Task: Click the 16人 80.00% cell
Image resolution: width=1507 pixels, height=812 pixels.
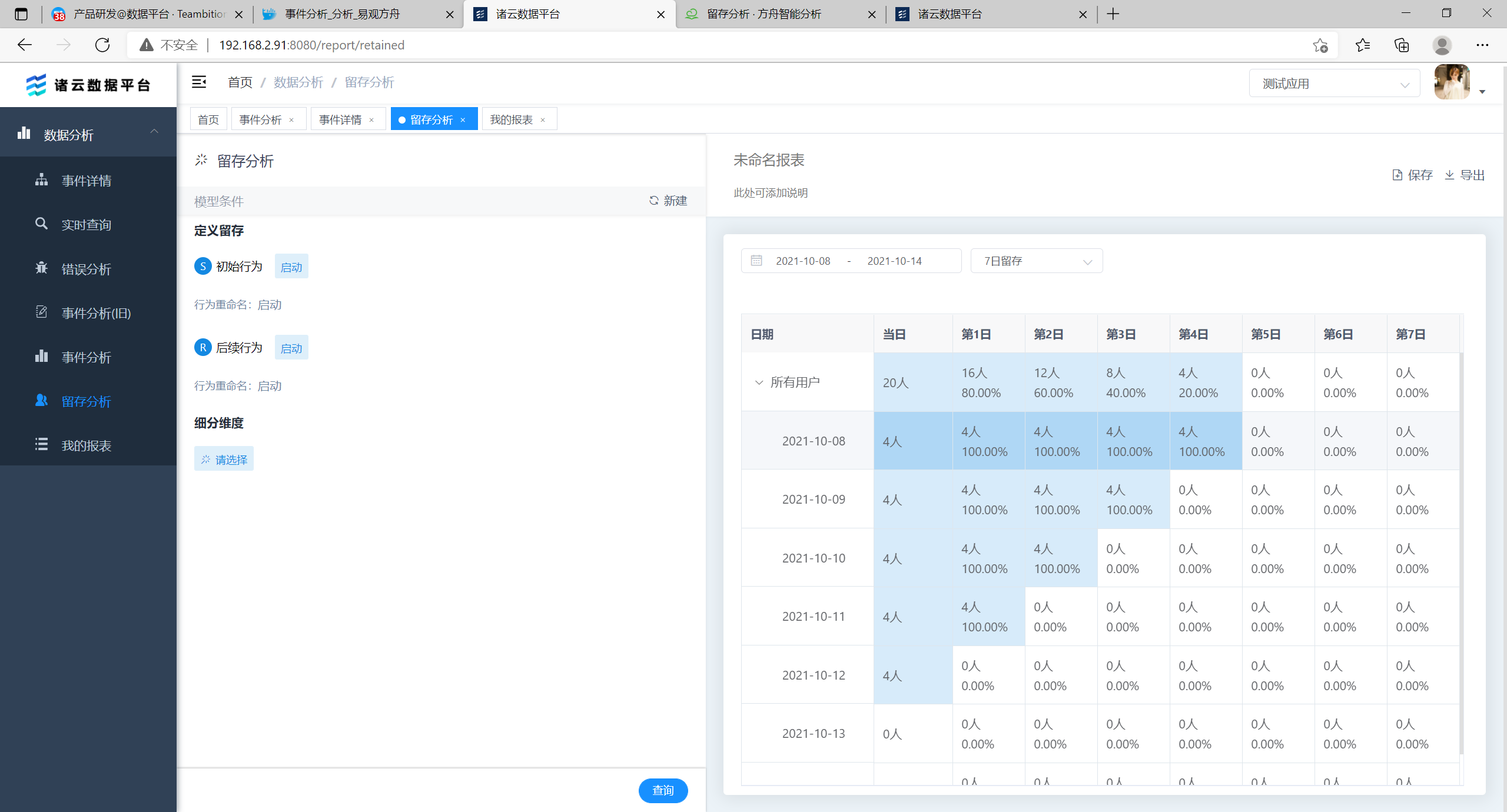Action: click(989, 382)
